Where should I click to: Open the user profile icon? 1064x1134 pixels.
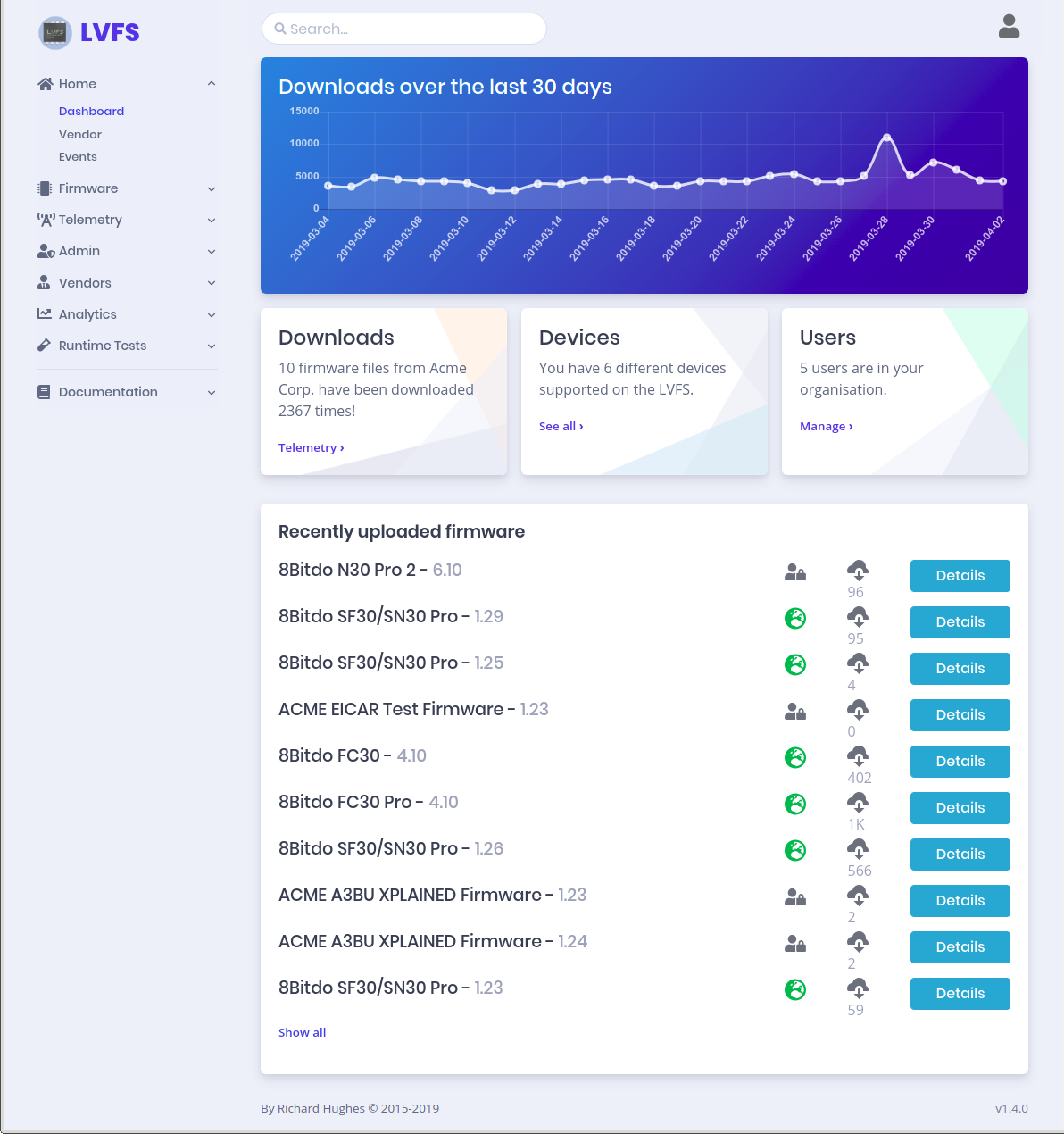coord(1009,27)
